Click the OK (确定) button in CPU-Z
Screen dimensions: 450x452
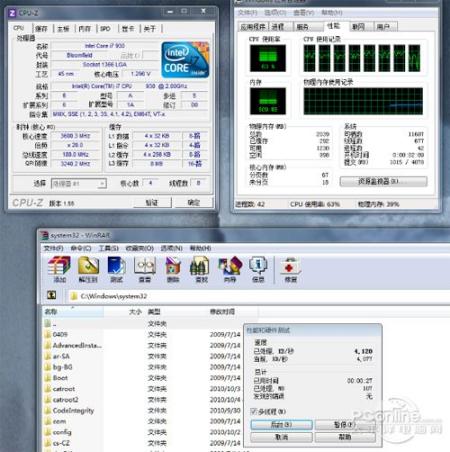(194, 202)
